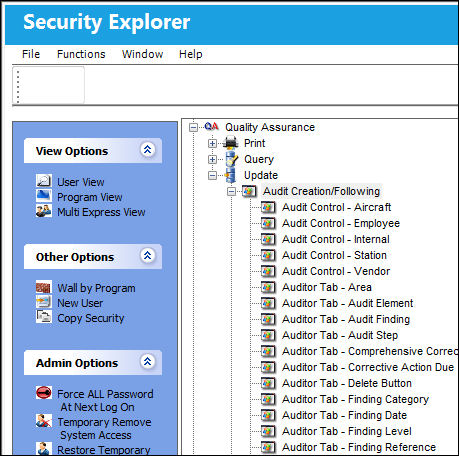Select Audit Control - Employee row

341,223
